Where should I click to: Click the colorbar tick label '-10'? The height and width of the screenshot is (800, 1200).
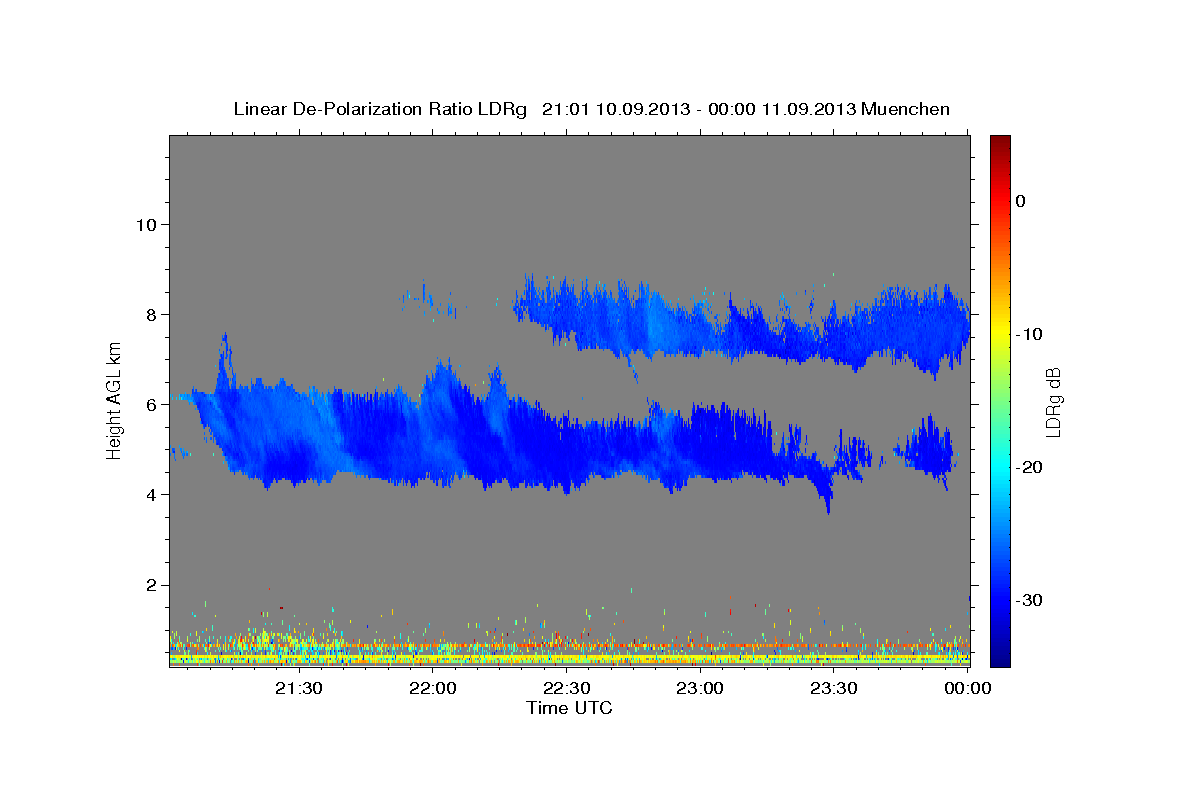pos(1029,334)
